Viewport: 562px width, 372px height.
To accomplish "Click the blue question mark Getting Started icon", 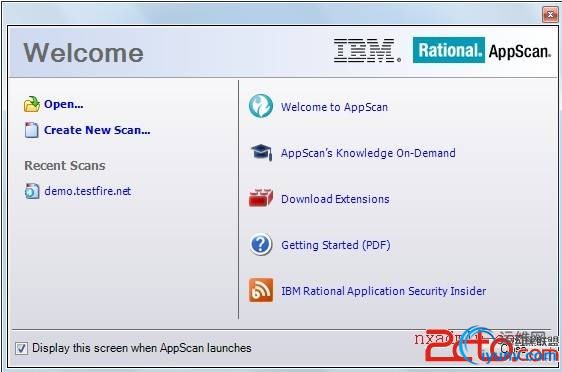I will click(x=261, y=244).
